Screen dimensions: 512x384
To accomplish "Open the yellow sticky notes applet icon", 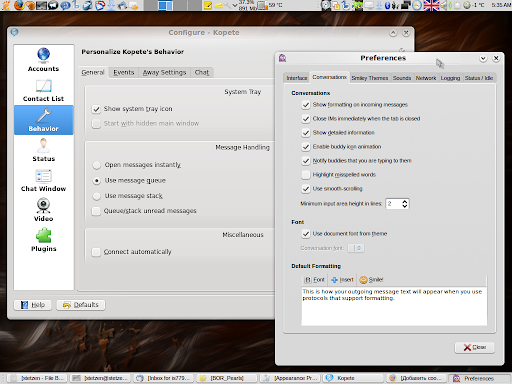I will click(208, 5).
